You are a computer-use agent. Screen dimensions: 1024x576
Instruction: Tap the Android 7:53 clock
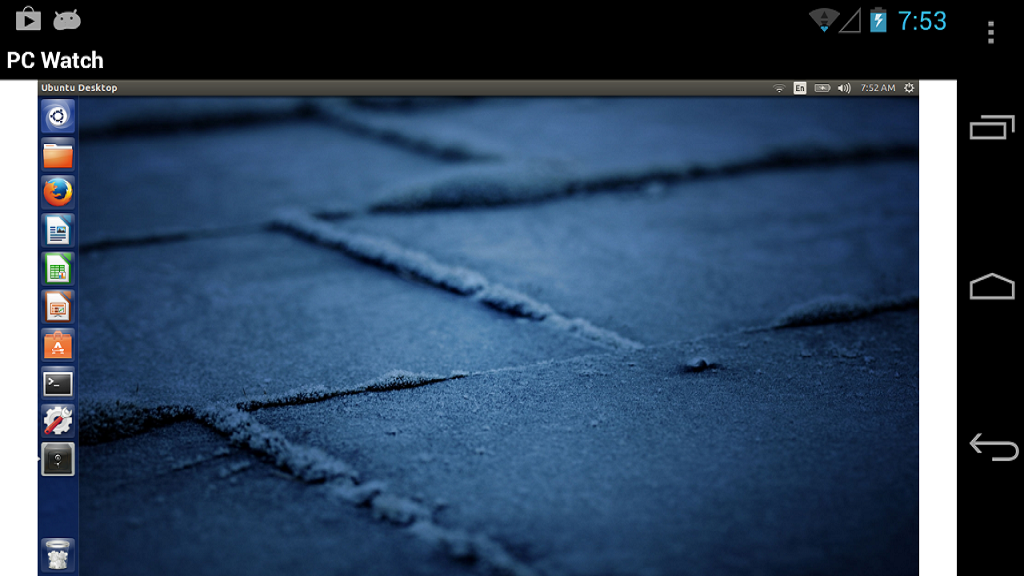click(x=921, y=21)
